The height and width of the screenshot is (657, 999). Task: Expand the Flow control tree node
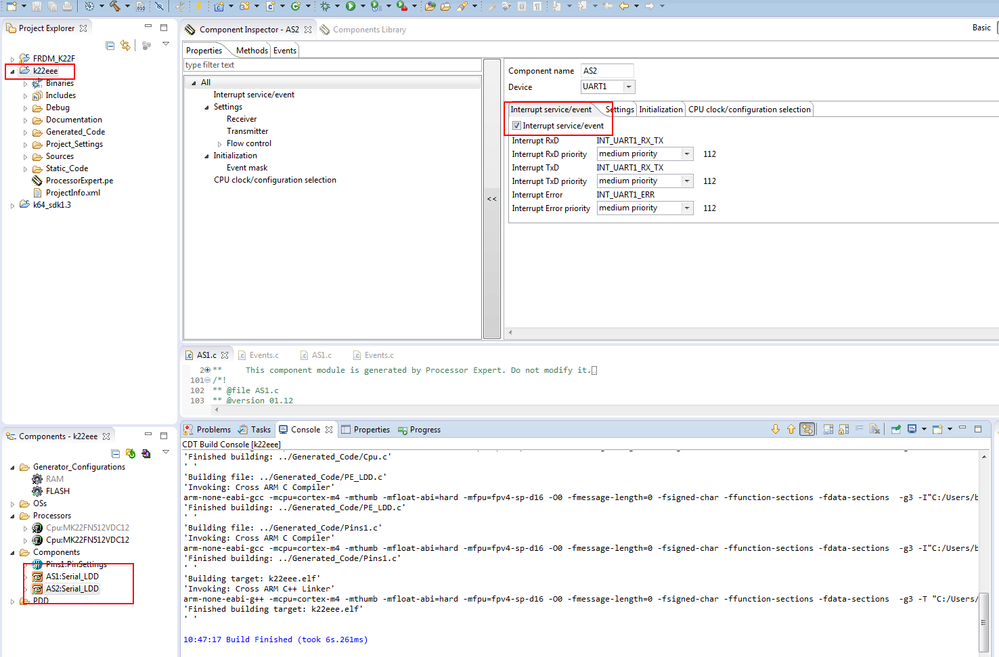point(219,144)
